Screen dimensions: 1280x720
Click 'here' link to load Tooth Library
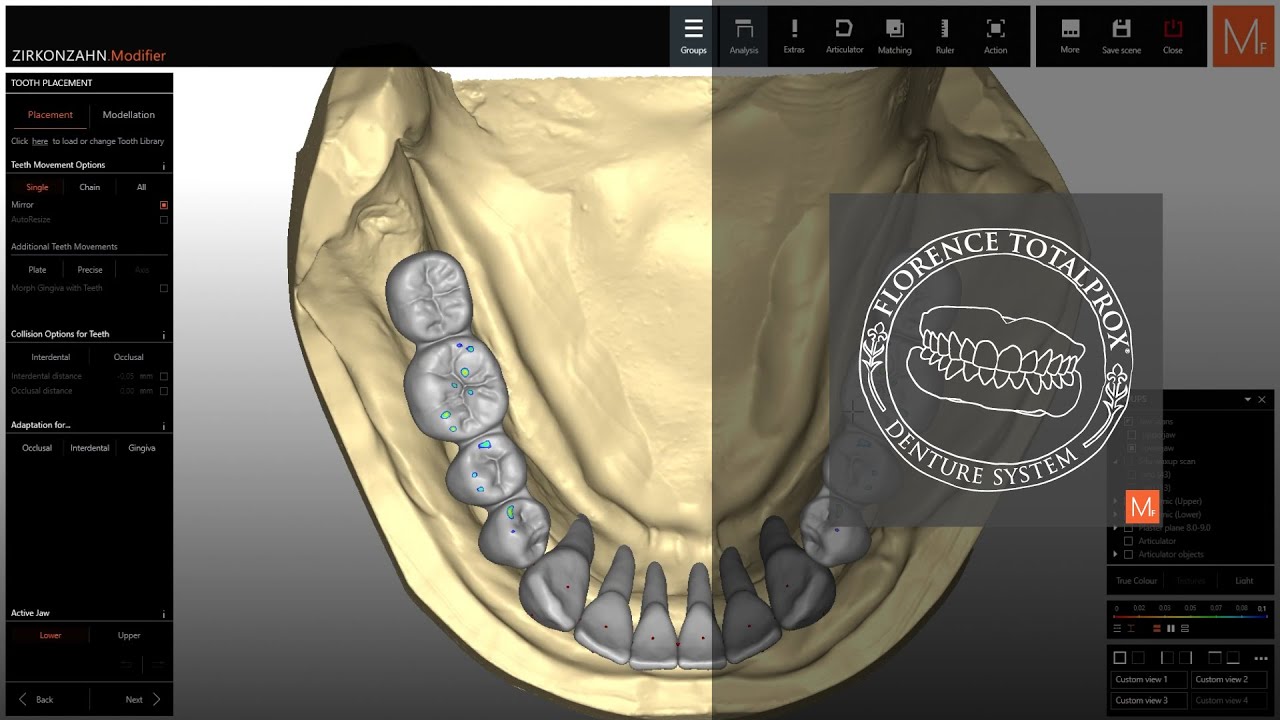pos(40,142)
